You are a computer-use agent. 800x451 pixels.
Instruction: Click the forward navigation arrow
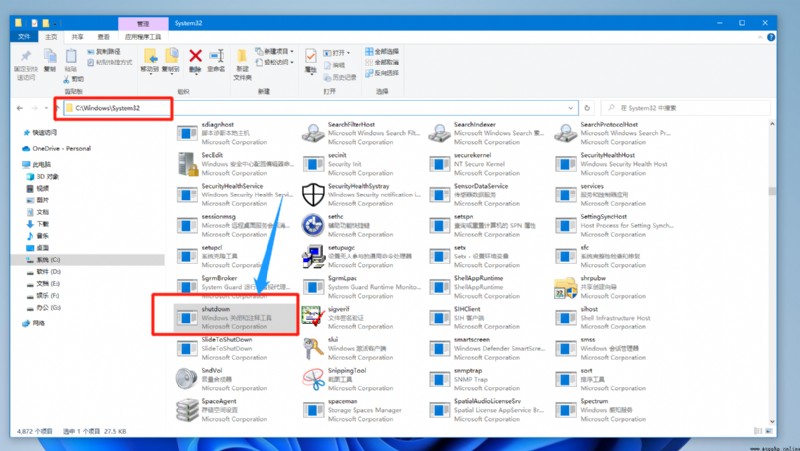(x=34, y=108)
